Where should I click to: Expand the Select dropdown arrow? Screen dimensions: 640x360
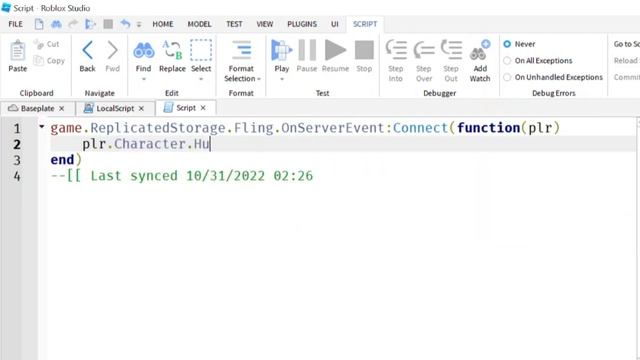tap(201, 79)
